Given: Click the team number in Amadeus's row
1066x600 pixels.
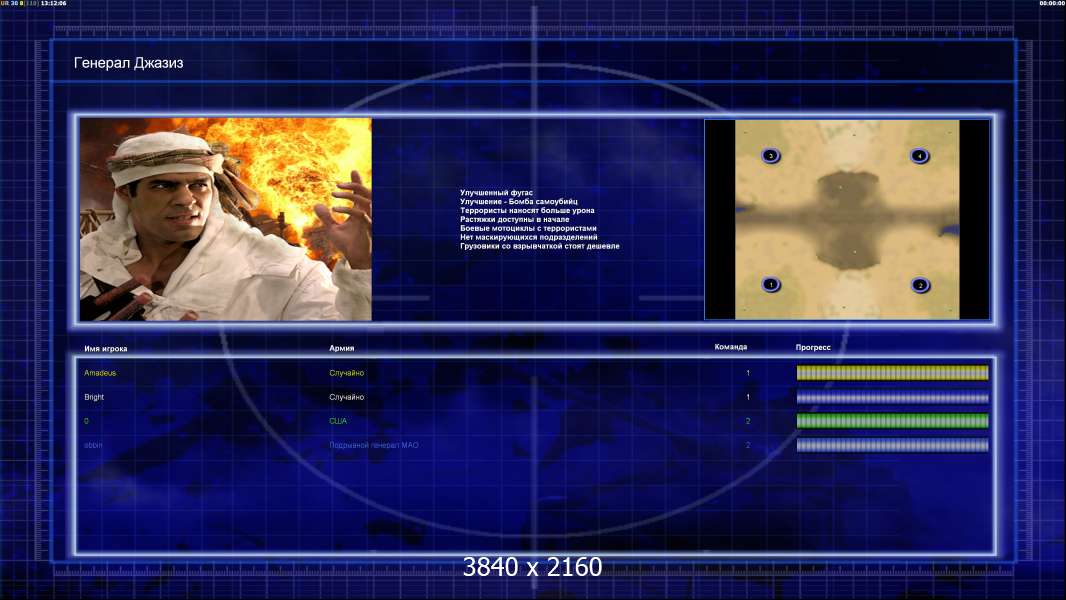Looking at the screenshot, I should tap(748, 373).
